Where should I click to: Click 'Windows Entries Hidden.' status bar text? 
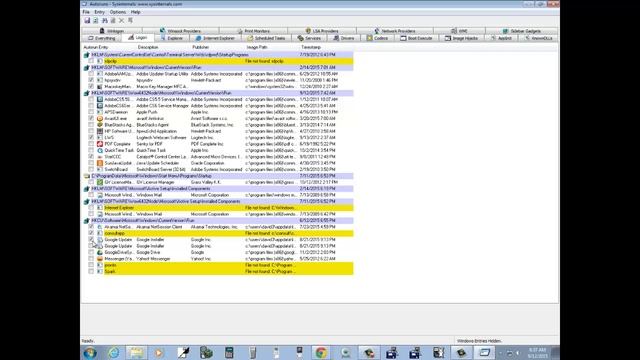tap(479, 341)
